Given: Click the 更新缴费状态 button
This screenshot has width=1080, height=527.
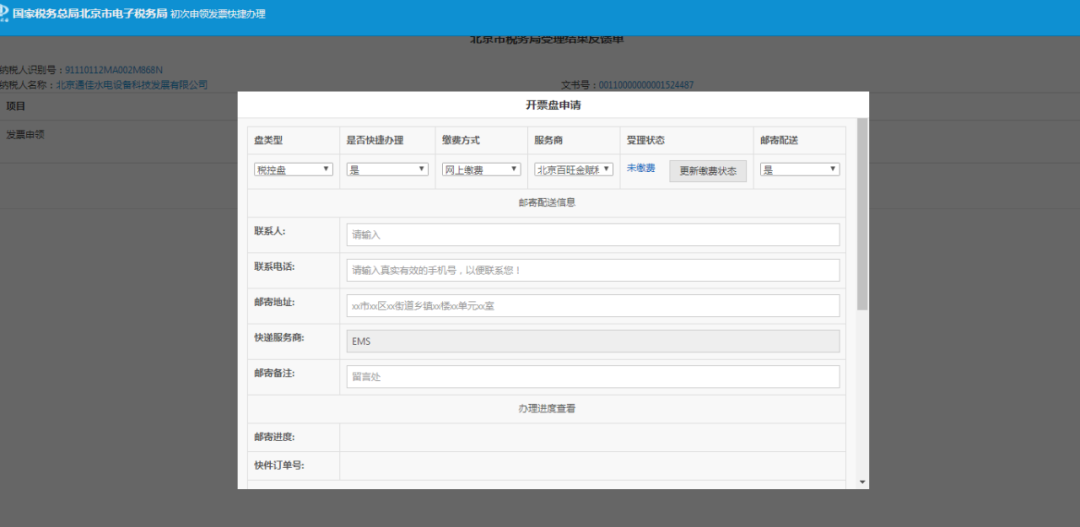Looking at the screenshot, I should tap(707, 171).
